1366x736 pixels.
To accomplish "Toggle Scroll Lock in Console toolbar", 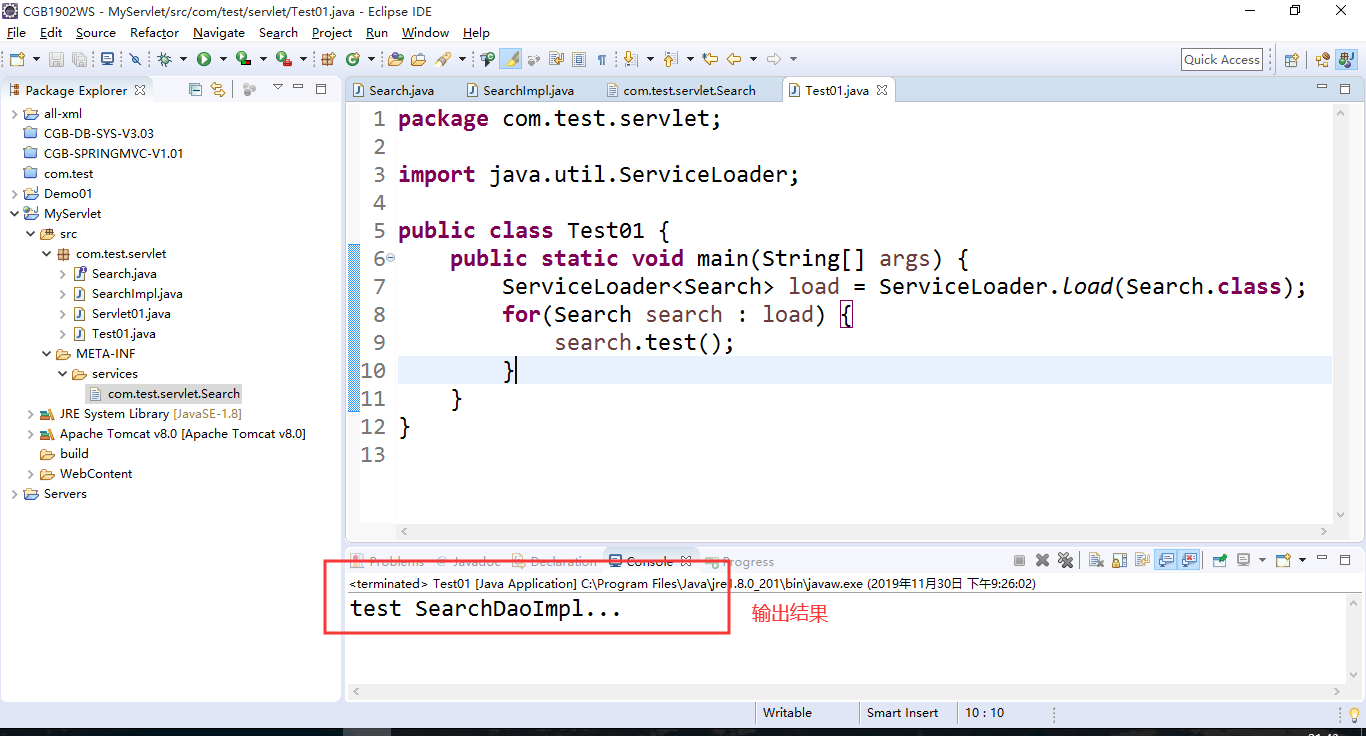I will click(x=1119, y=560).
